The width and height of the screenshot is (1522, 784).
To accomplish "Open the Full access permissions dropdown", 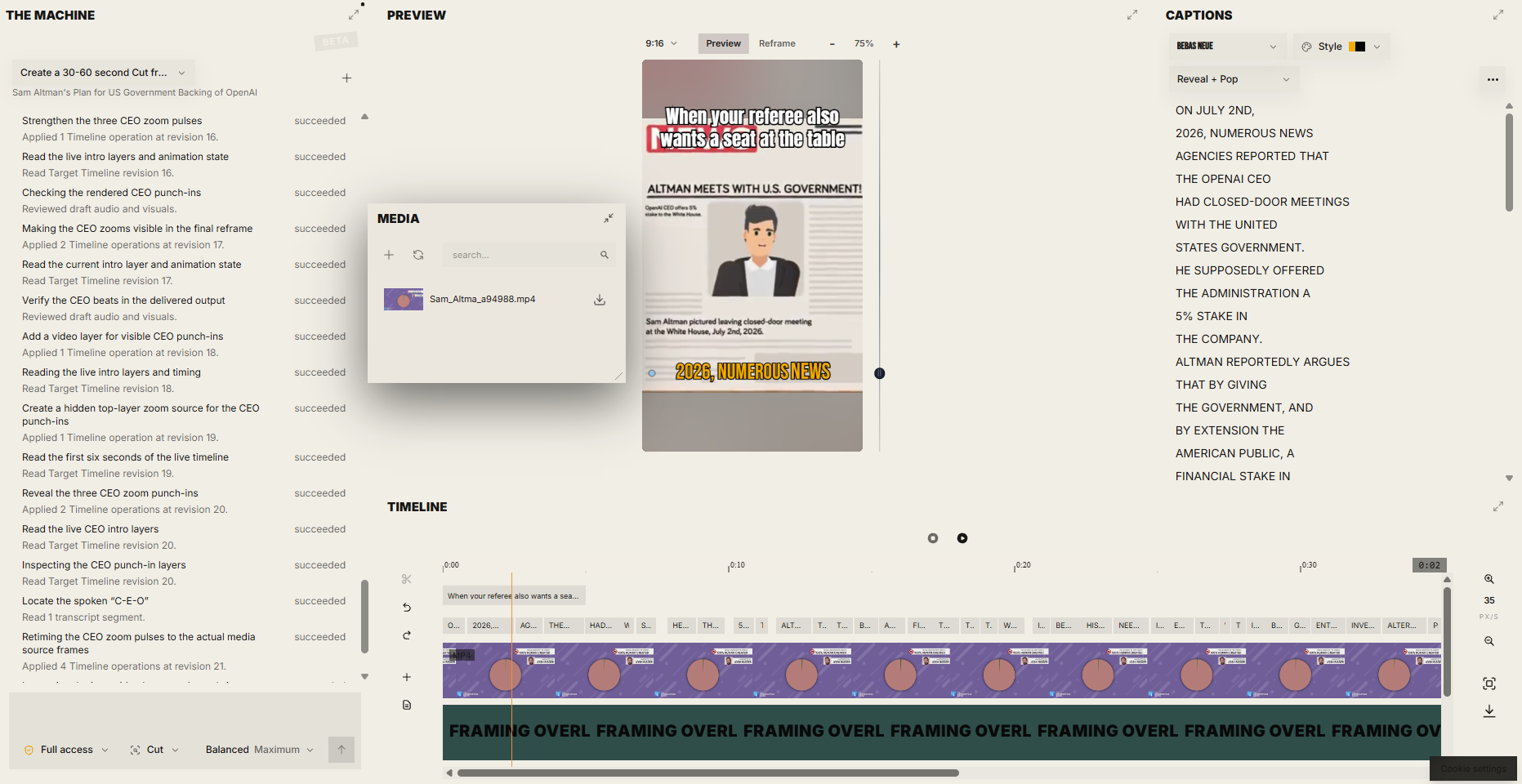I will point(66,750).
